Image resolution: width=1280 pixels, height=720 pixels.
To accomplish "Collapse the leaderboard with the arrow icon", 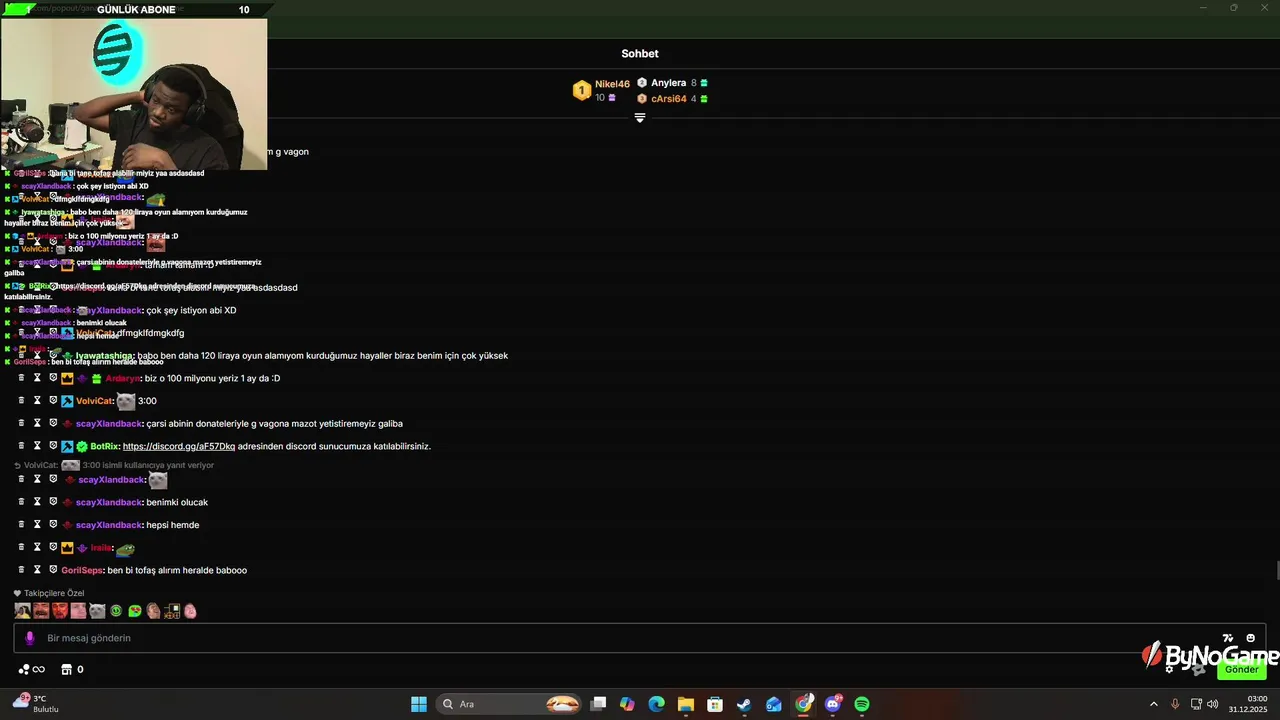I will pyautogui.click(x=640, y=118).
